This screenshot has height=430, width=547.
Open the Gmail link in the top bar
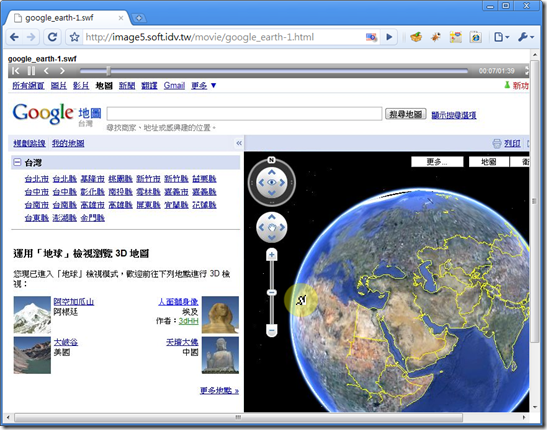pos(174,85)
